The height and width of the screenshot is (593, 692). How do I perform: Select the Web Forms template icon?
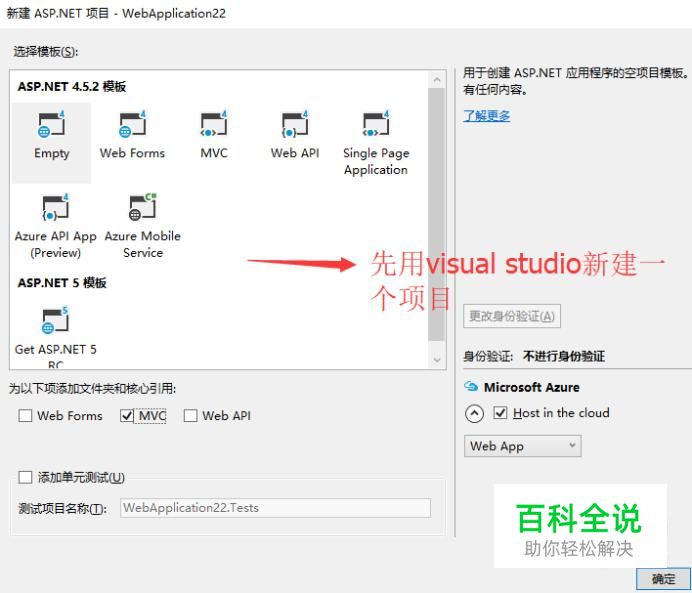132,125
